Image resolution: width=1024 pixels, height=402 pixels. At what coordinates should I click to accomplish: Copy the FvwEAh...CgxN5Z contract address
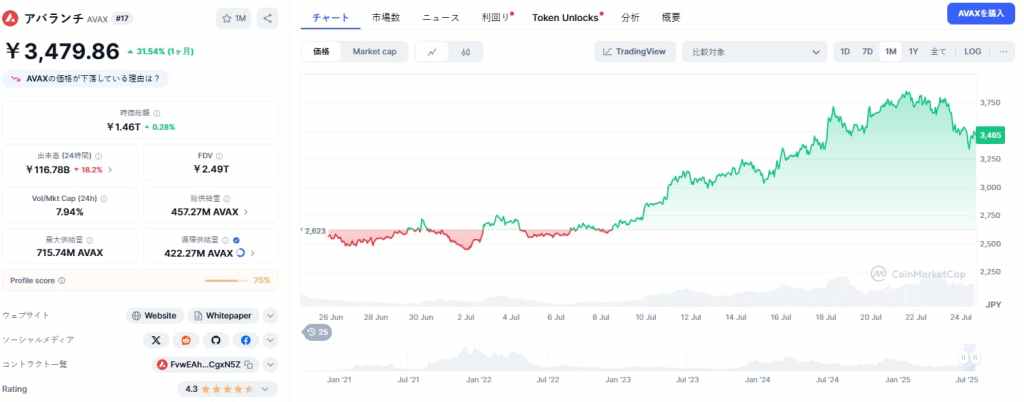coord(249,364)
